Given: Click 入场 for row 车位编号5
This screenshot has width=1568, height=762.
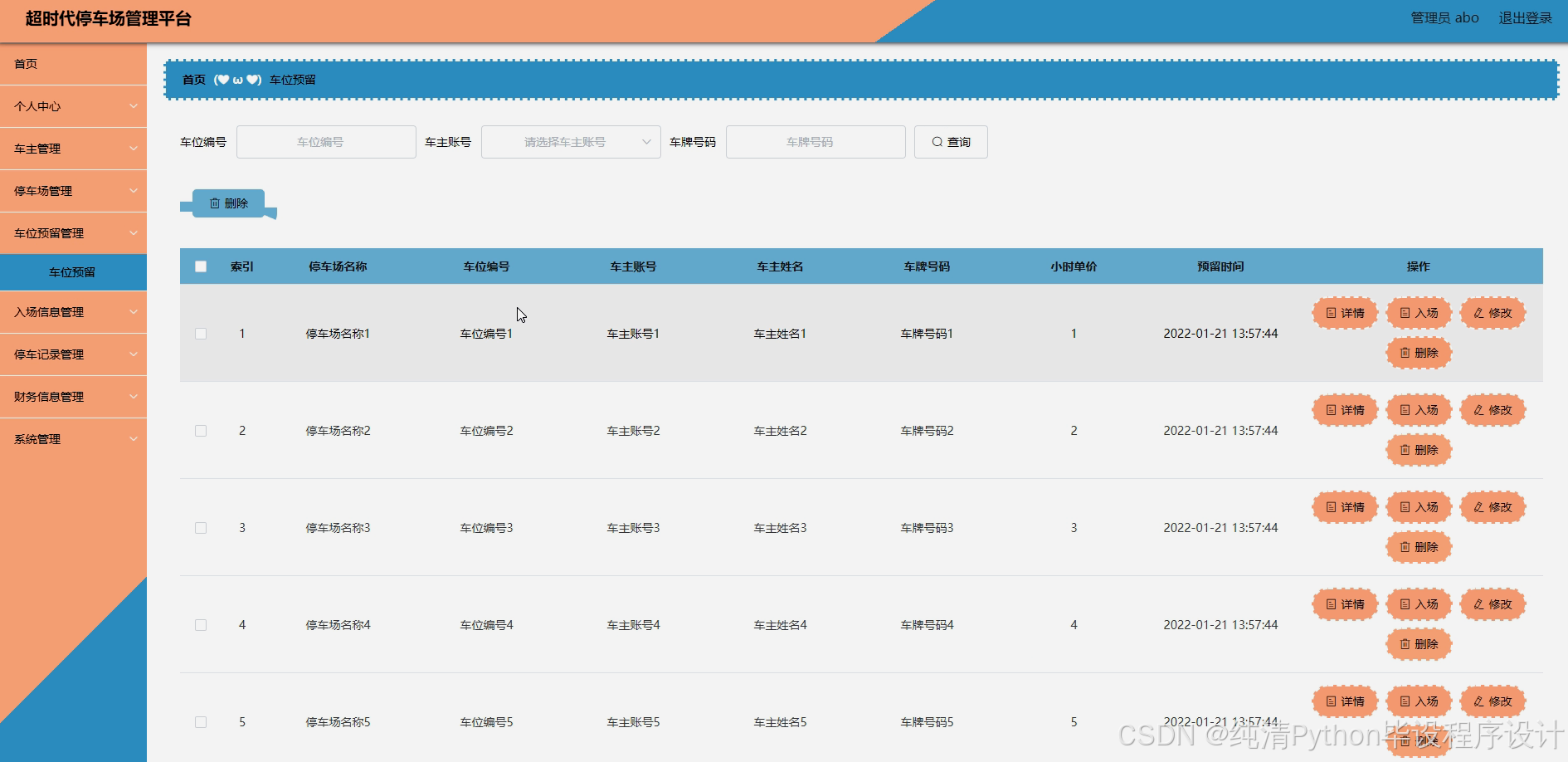Looking at the screenshot, I should coord(1419,701).
